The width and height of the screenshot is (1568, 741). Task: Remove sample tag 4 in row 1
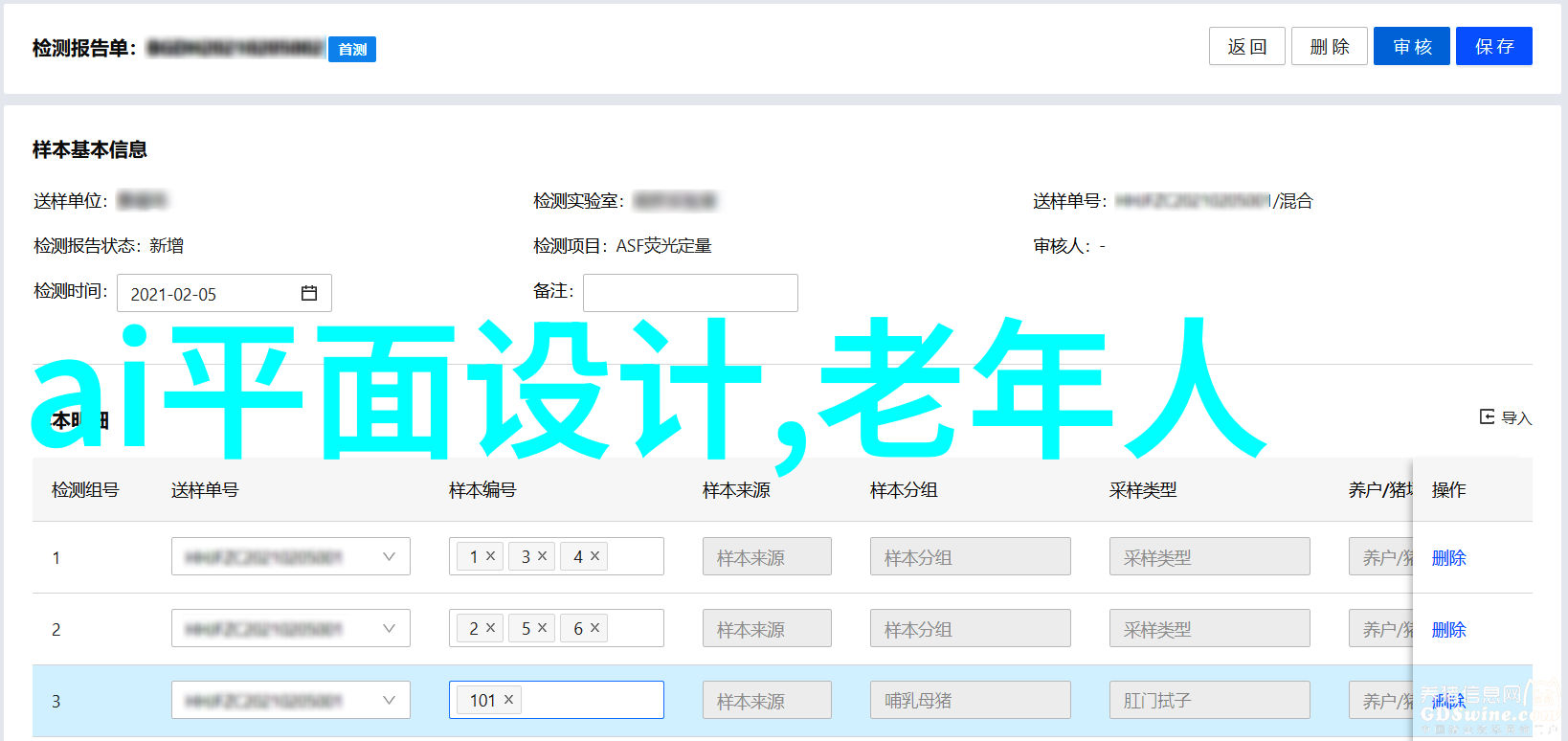pos(594,555)
